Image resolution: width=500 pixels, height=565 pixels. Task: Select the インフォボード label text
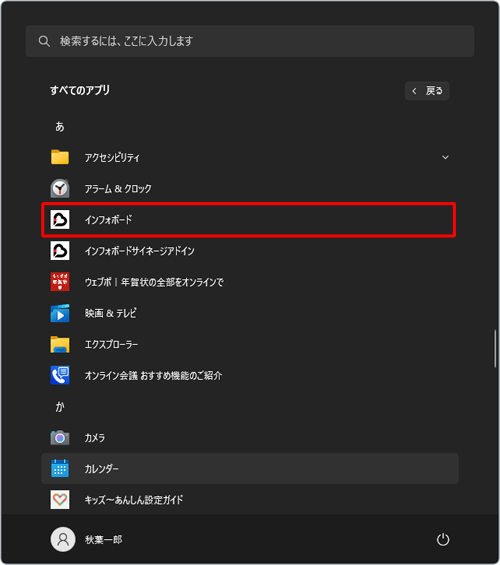tap(108, 219)
